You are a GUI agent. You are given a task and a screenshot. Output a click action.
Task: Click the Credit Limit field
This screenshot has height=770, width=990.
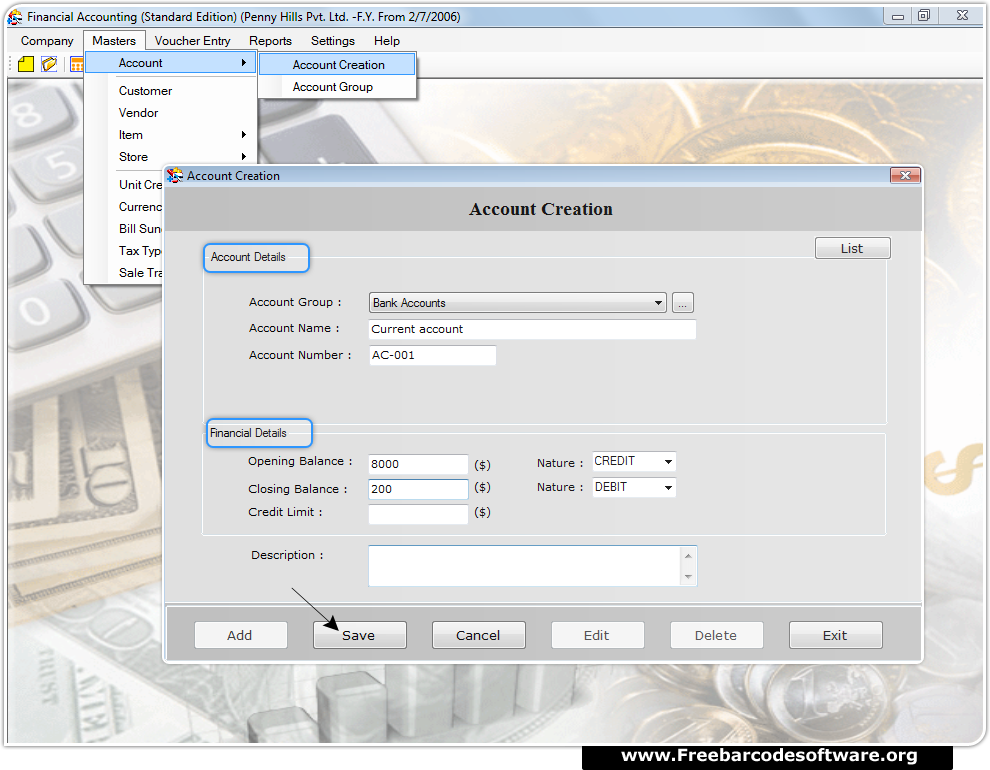click(x=418, y=514)
